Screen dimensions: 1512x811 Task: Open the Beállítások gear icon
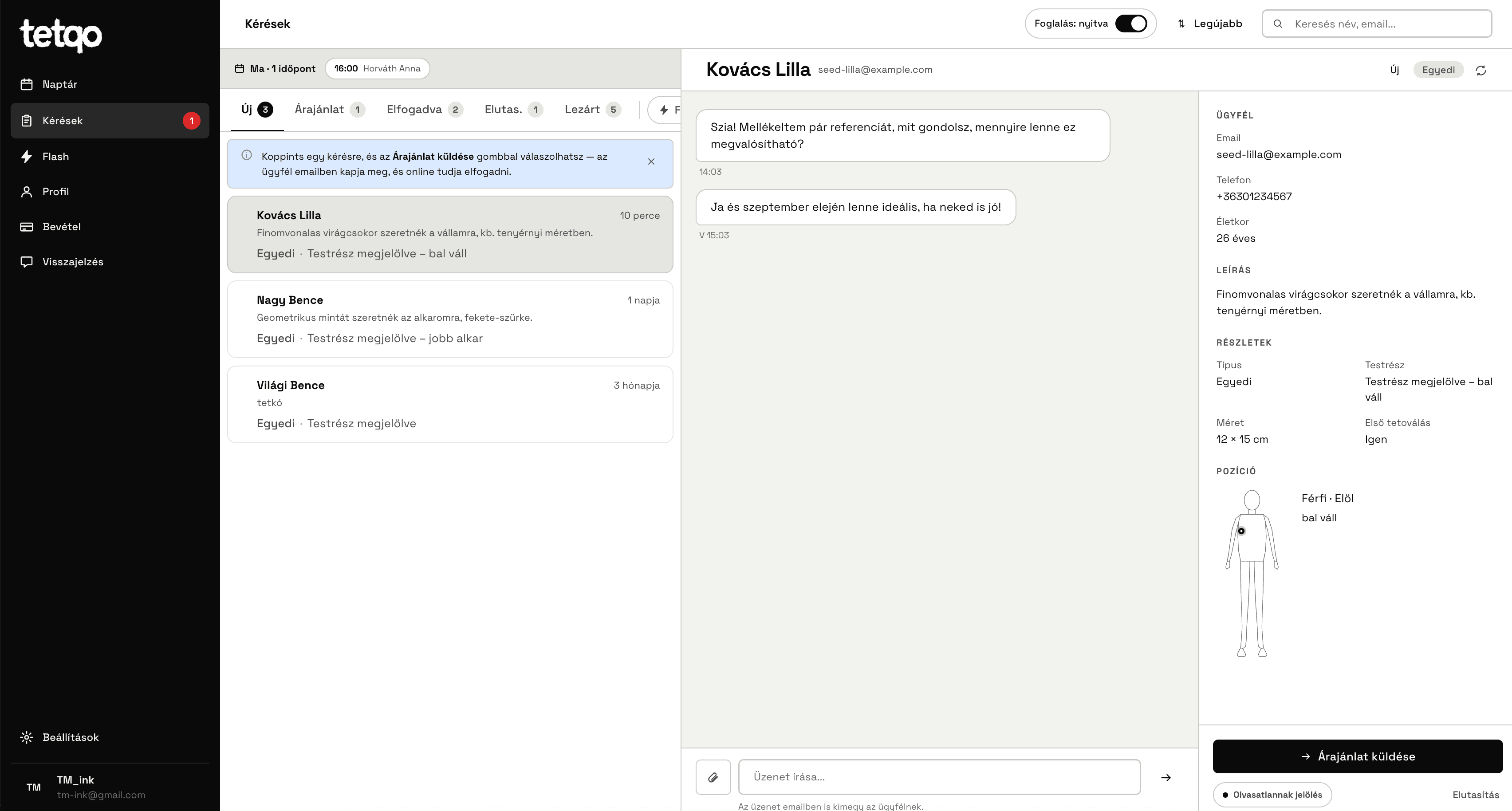pos(27,737)
